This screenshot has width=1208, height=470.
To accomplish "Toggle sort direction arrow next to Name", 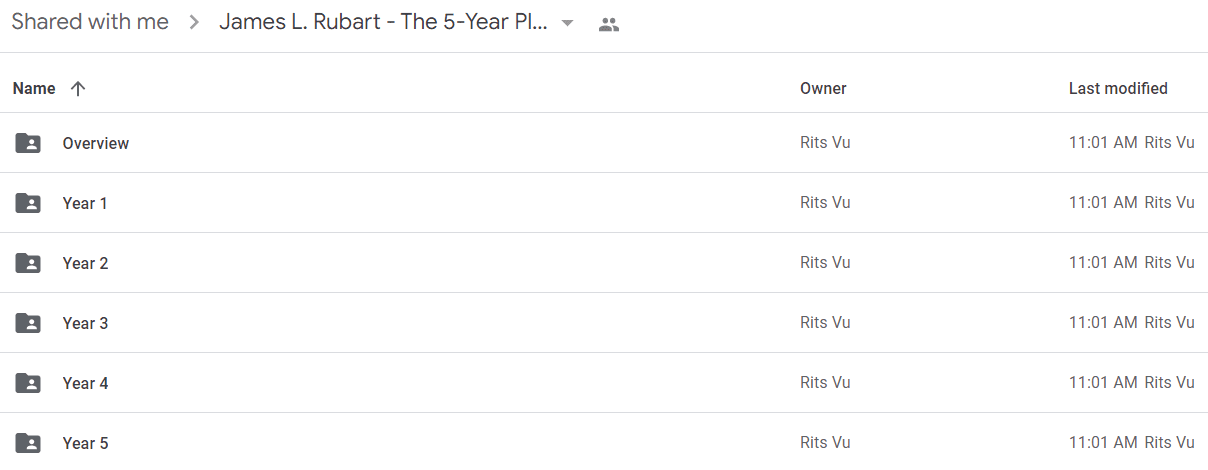I will click(x=78, y=88).
